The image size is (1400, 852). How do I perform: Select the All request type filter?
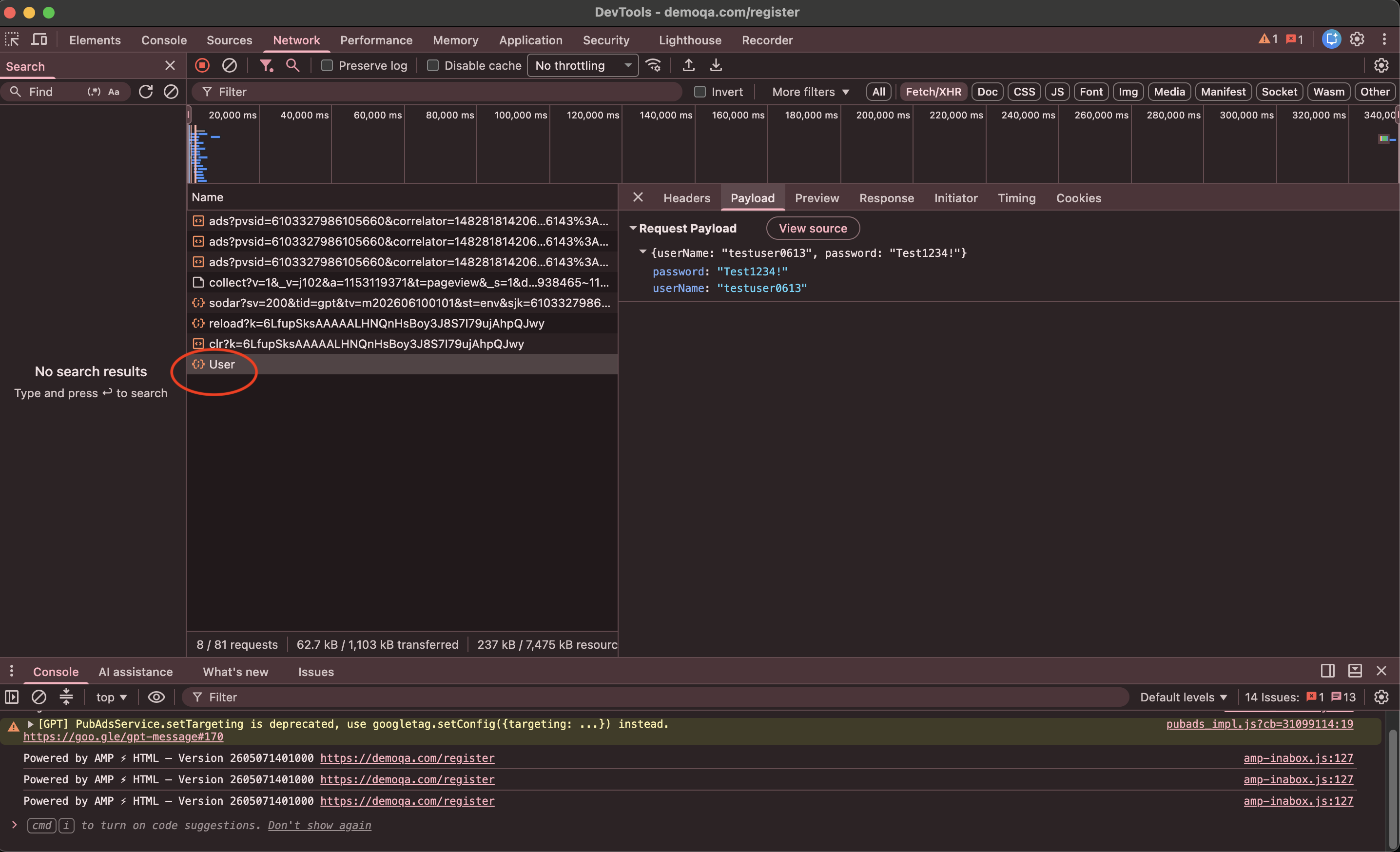click(878, 92)
